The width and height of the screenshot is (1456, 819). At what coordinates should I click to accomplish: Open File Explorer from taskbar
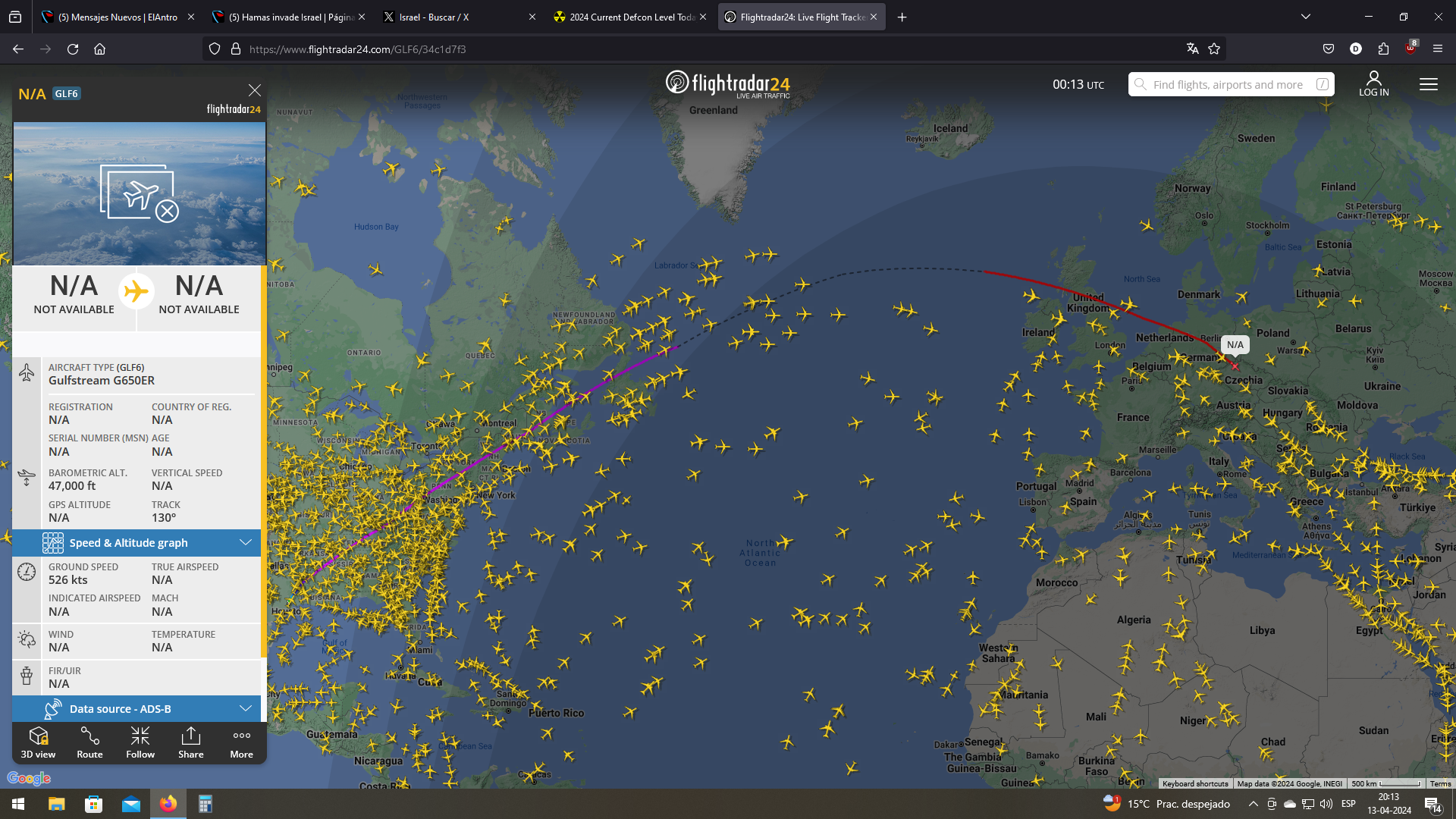click(56, 804)
